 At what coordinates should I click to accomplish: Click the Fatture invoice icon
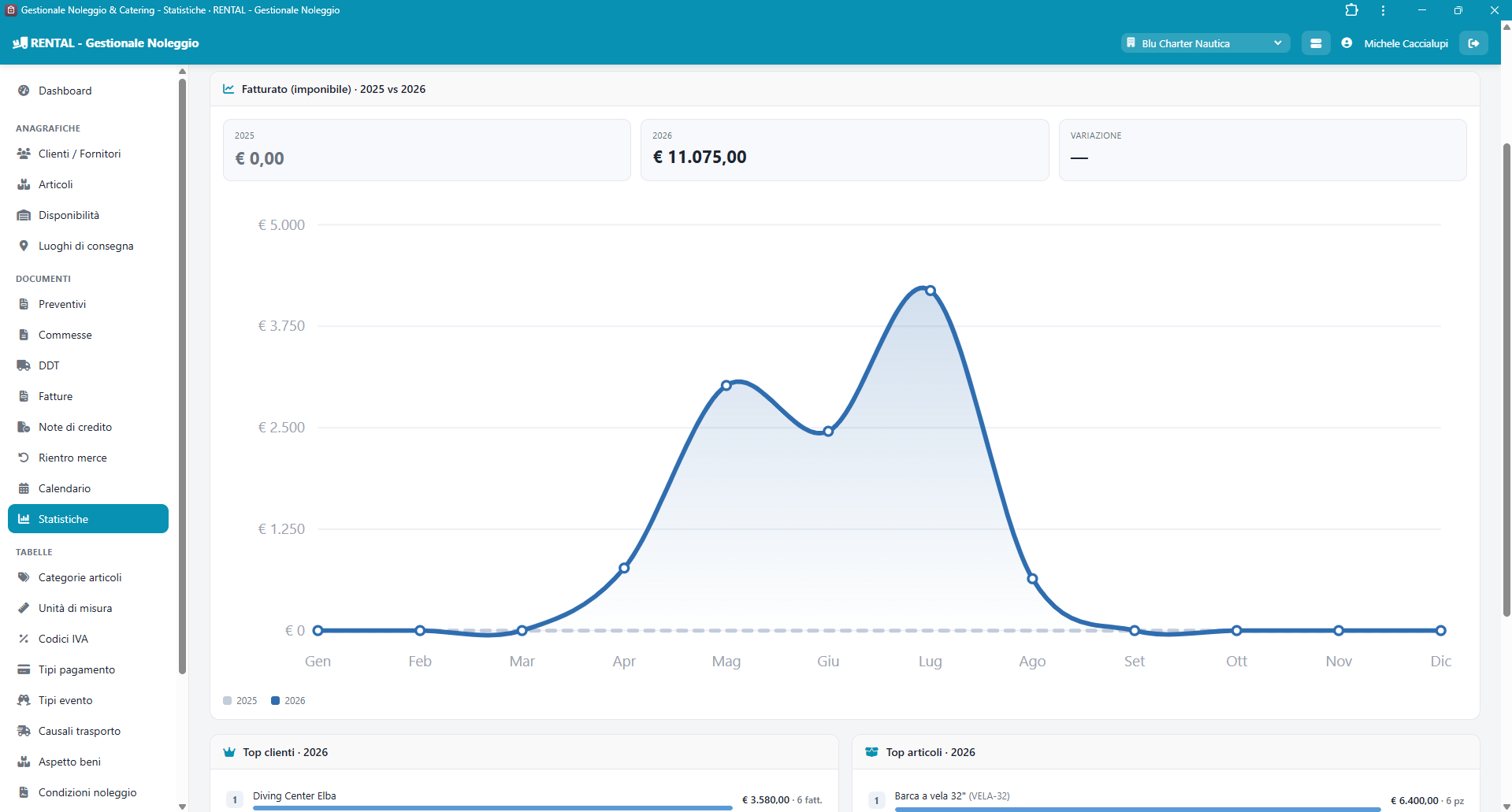click(24, 396)
